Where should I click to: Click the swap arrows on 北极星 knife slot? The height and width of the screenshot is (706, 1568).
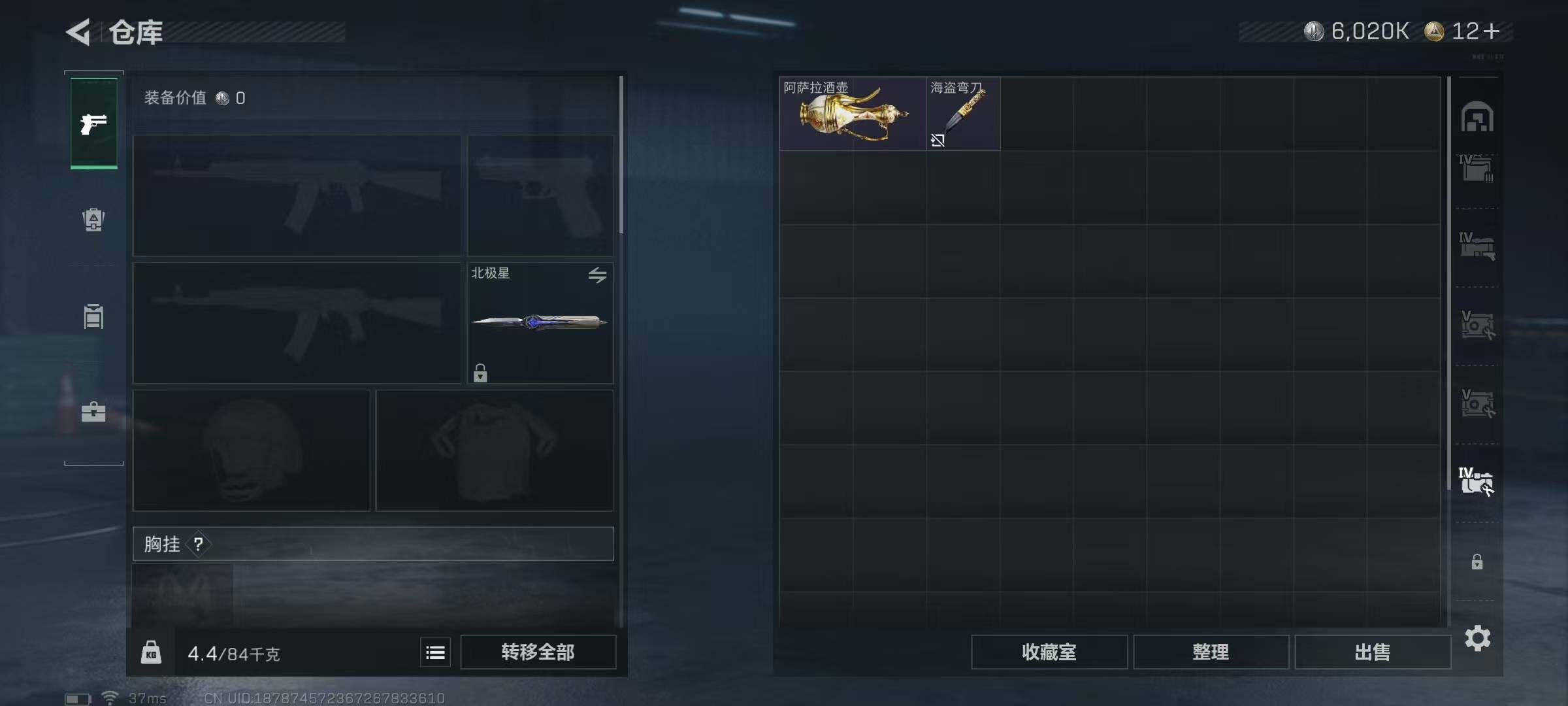point(597,275)
